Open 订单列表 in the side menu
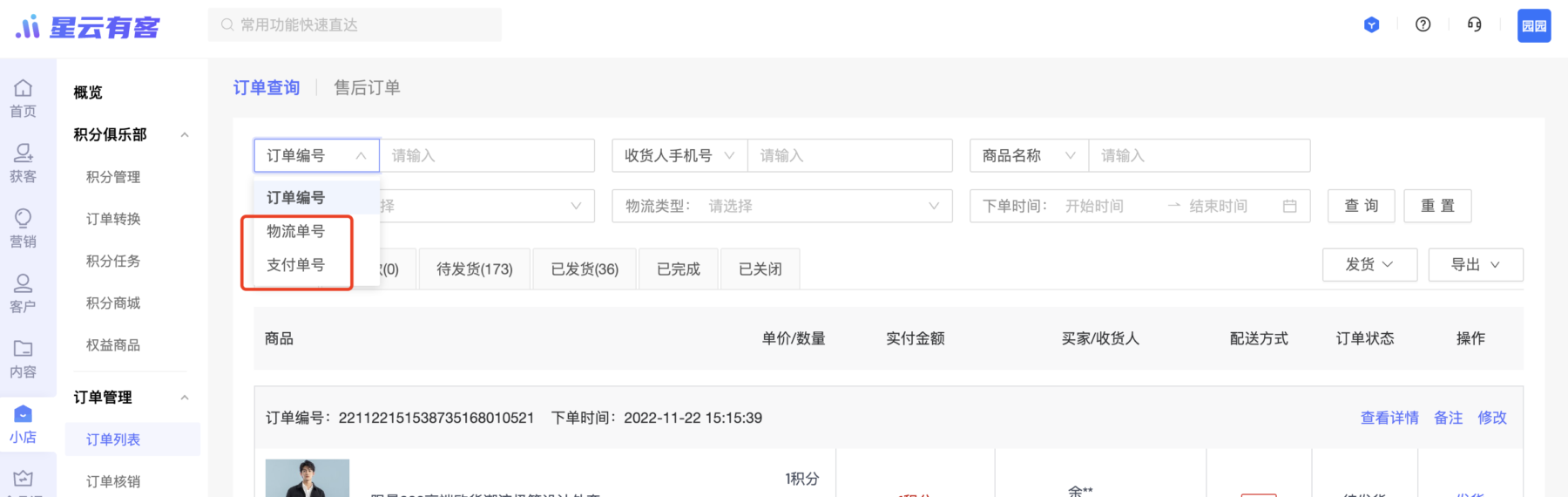 point(132,439)
